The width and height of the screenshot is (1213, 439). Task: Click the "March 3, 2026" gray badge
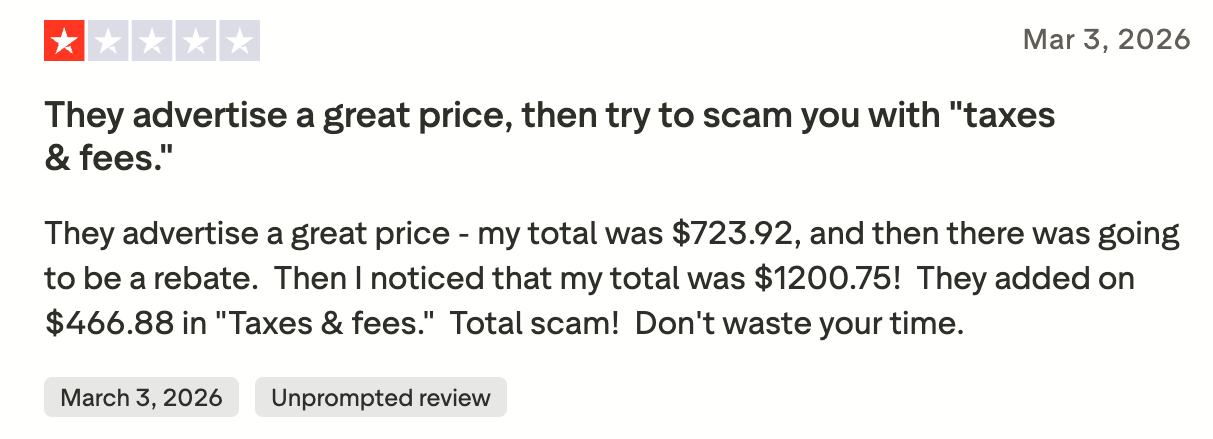[141, 397]
